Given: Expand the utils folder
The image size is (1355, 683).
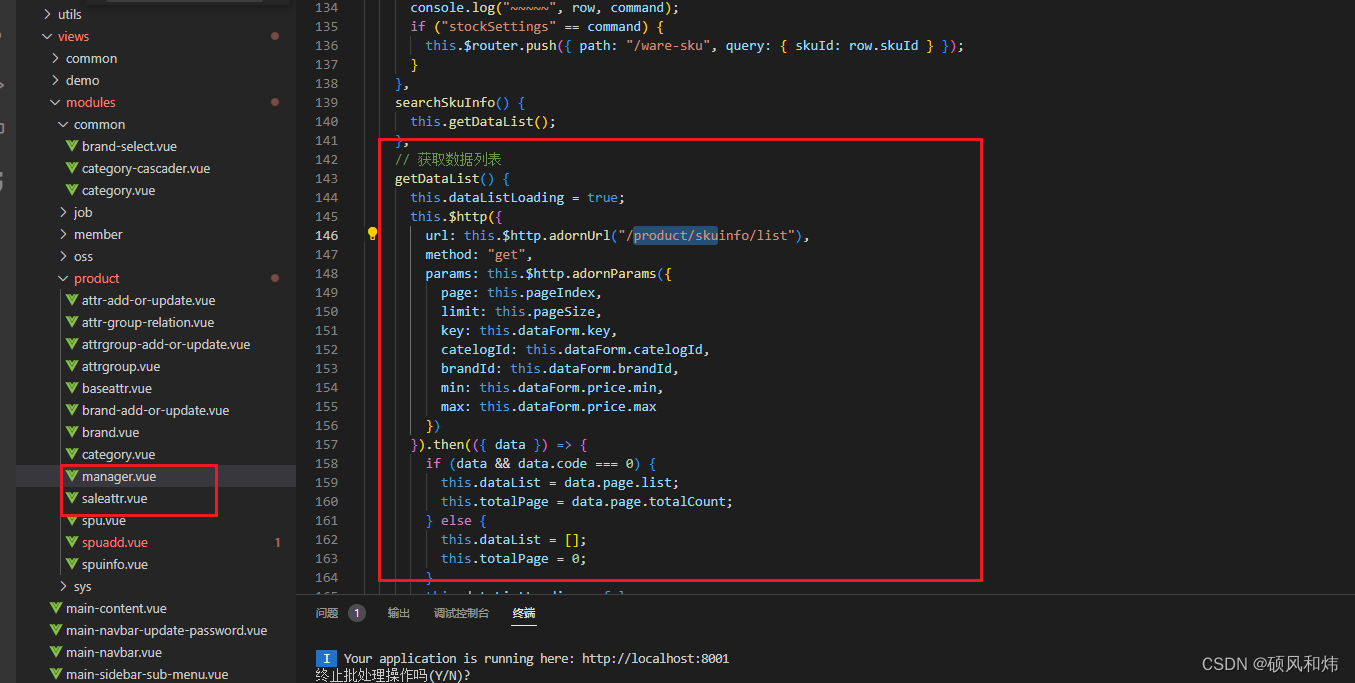Looking at the screenshot, I should point(46,14).
